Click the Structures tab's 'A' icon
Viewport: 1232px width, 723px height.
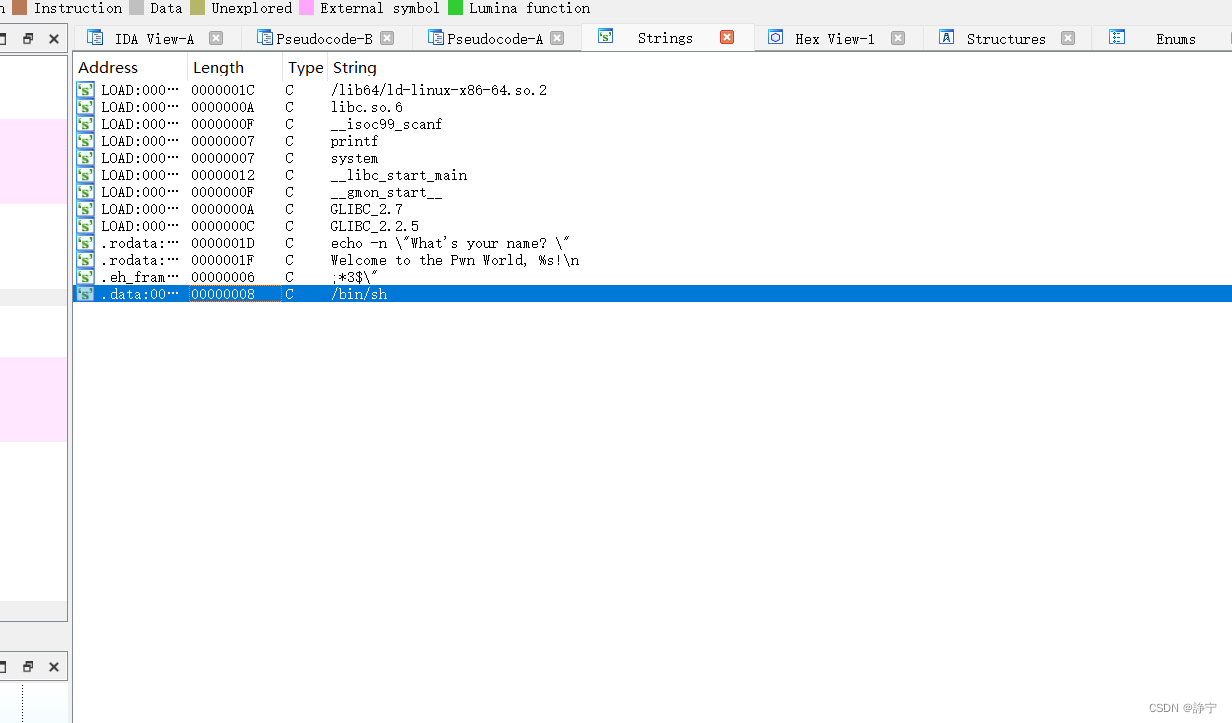pyautogui.click(x=946, y=38)
